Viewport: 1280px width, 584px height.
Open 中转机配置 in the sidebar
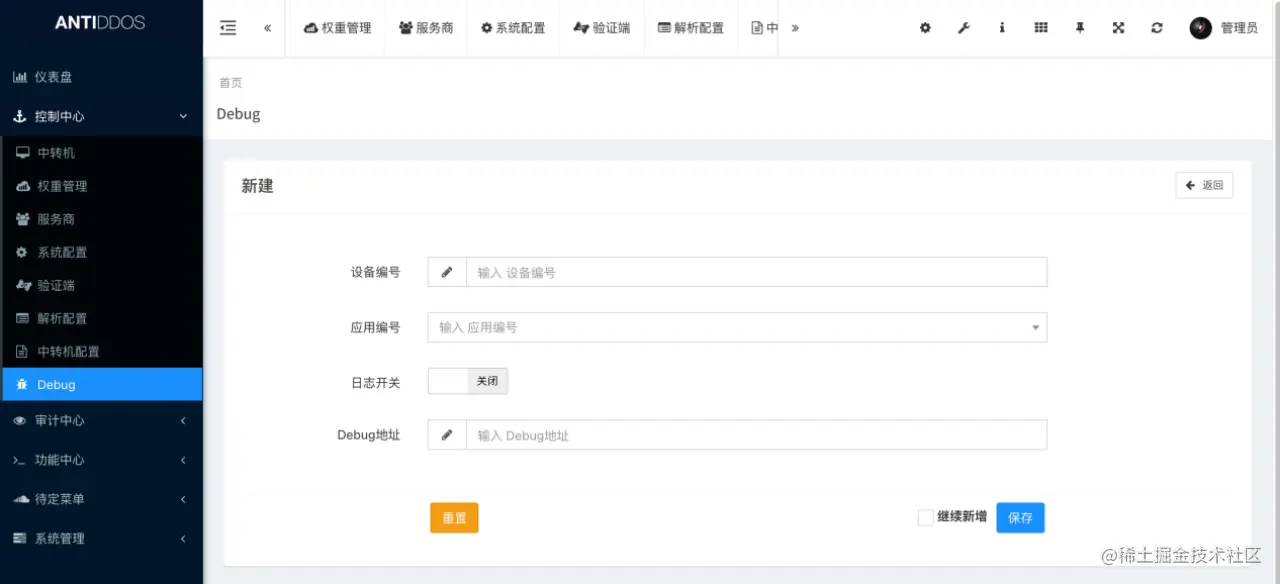[x=101, y=351]
